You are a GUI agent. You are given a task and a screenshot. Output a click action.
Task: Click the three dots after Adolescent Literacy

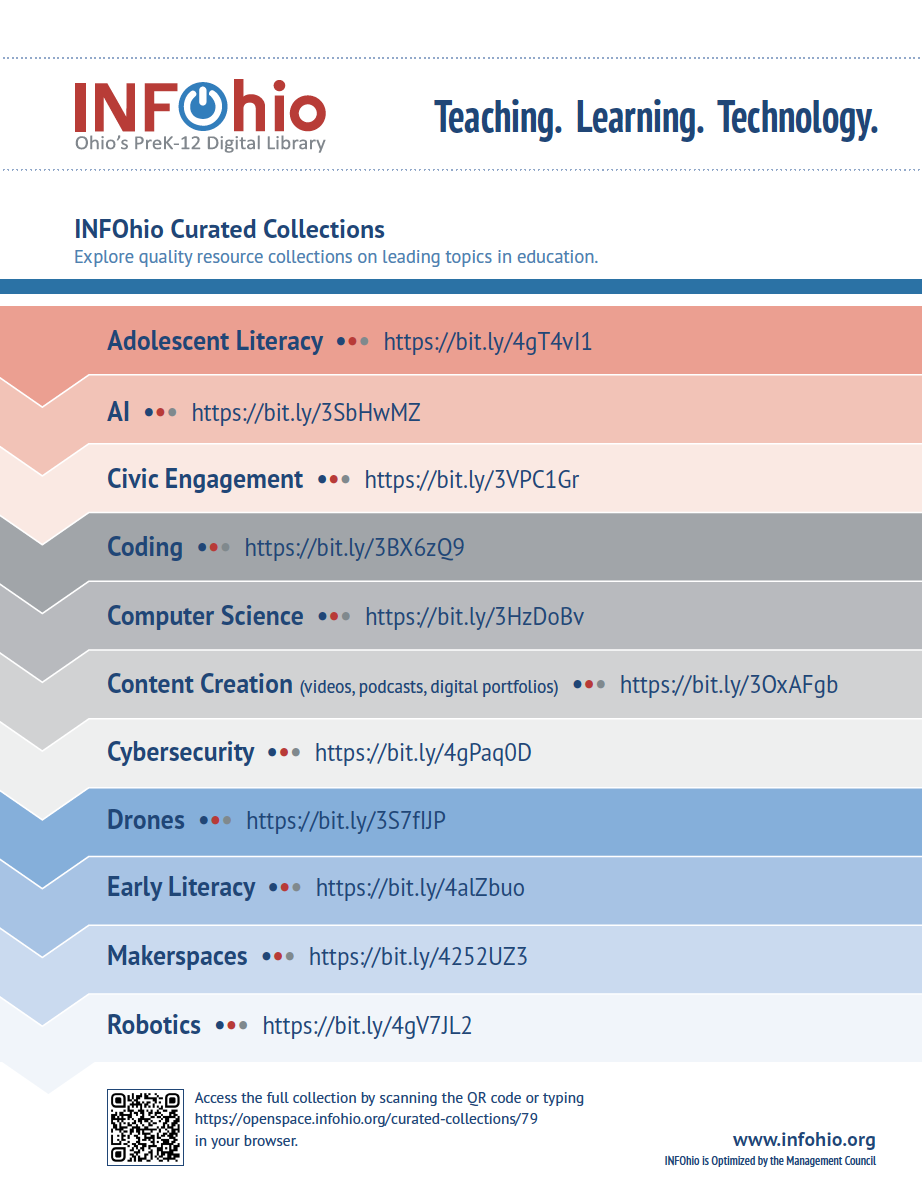click(x=353, y=342)
